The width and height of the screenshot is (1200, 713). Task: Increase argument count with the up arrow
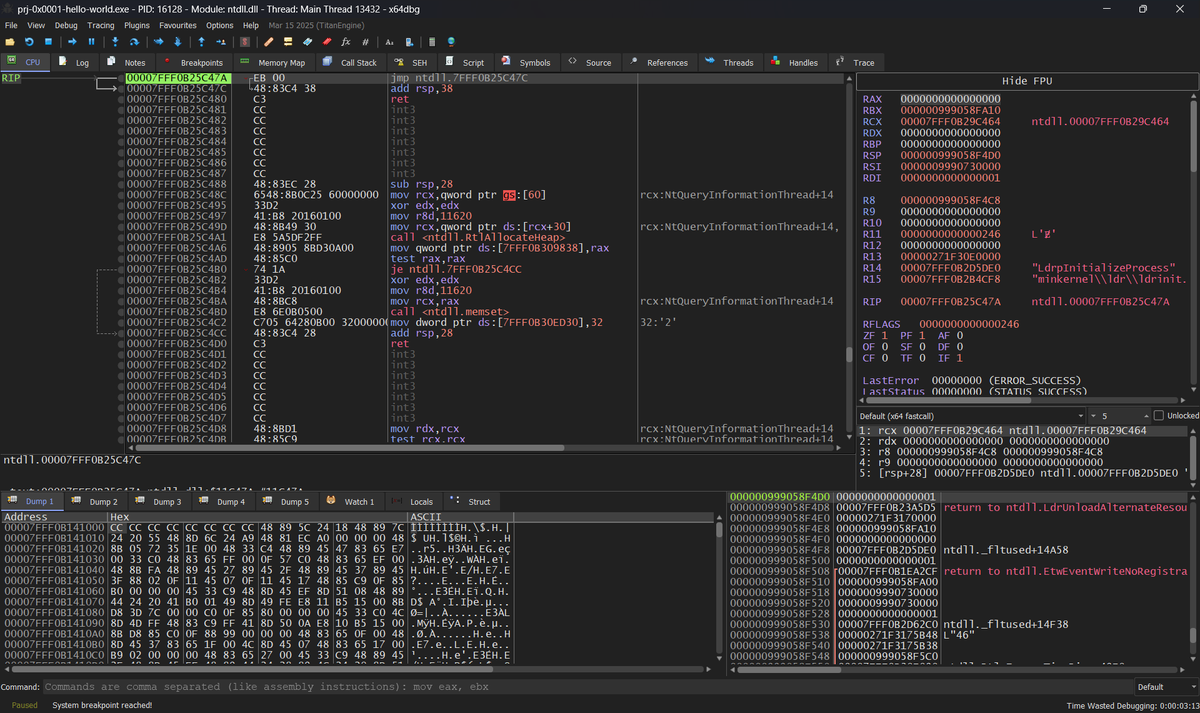click(1146, 412)
